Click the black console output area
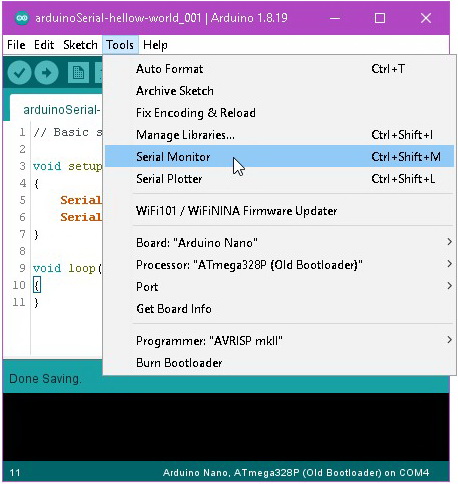This screenshot has width=458, height=484. [x=226, y=427]
